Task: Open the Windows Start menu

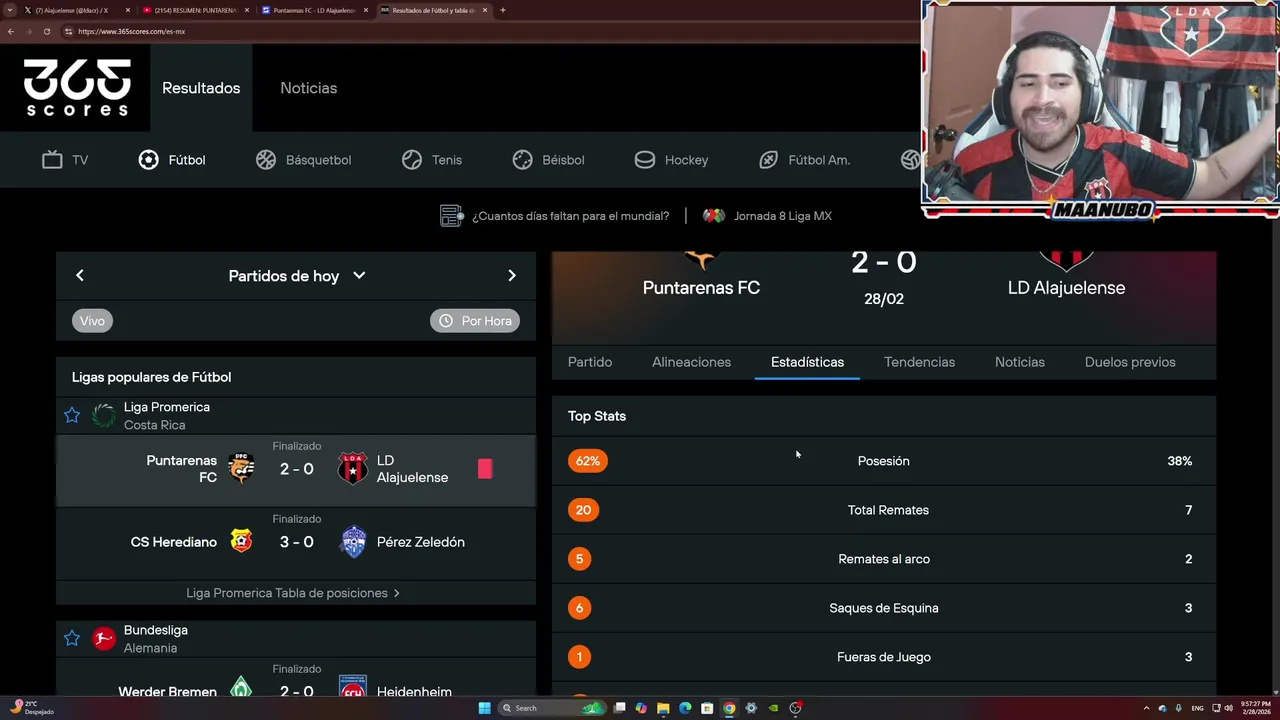Action: click(485, 708)
